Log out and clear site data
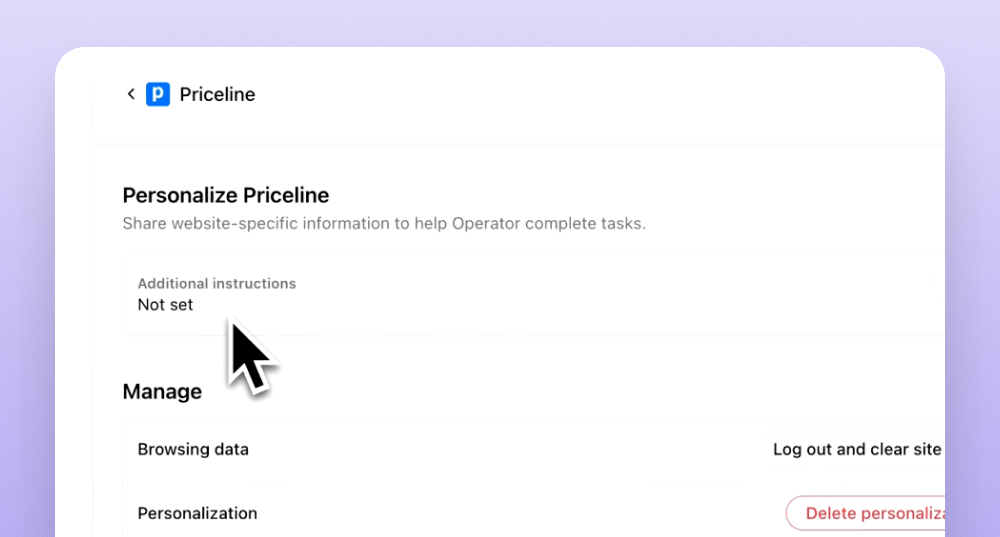Viewport: 1000px width, 537px height. click(x=857, y=450)
